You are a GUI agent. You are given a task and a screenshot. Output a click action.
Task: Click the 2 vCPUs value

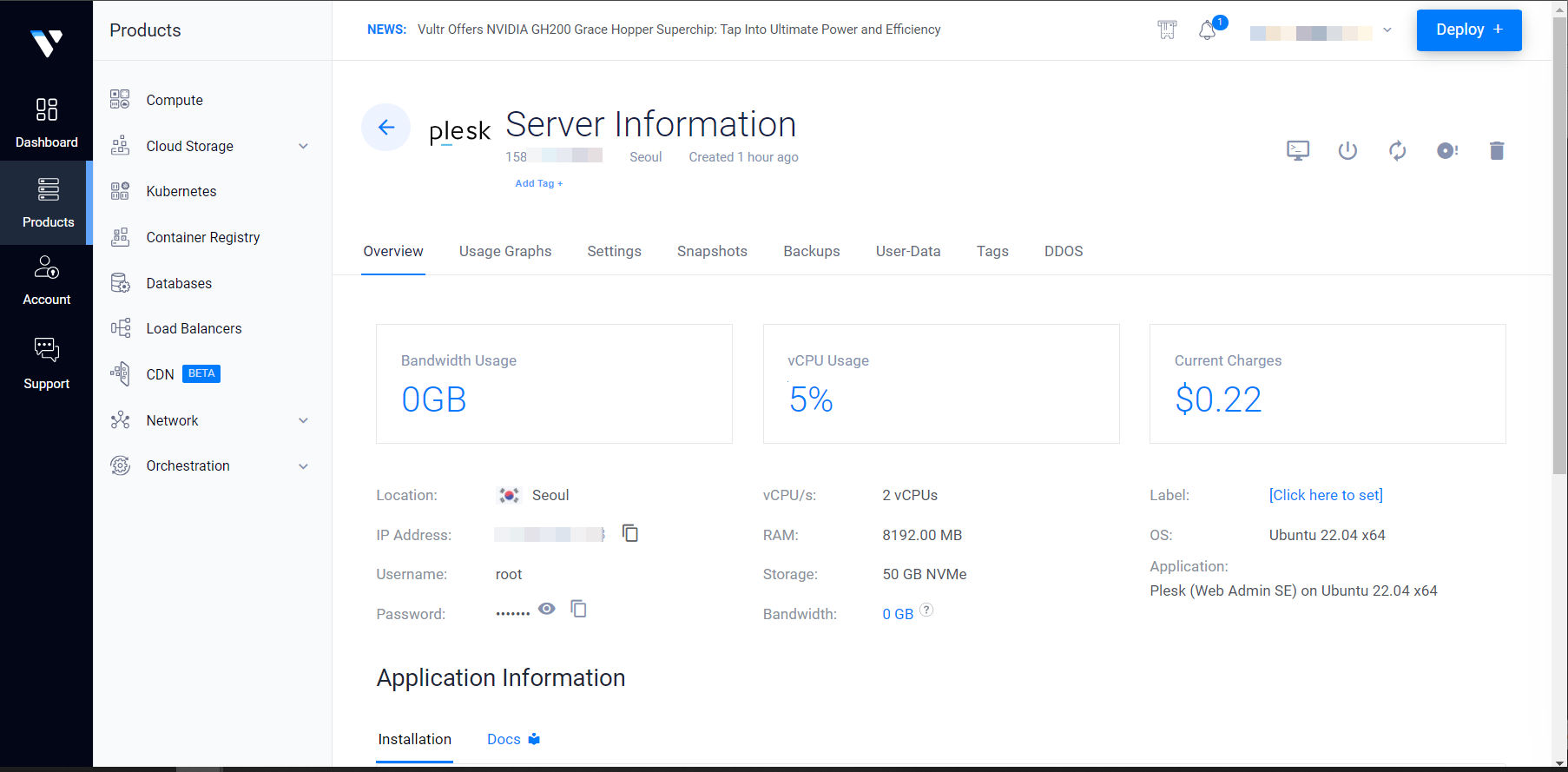910,495
